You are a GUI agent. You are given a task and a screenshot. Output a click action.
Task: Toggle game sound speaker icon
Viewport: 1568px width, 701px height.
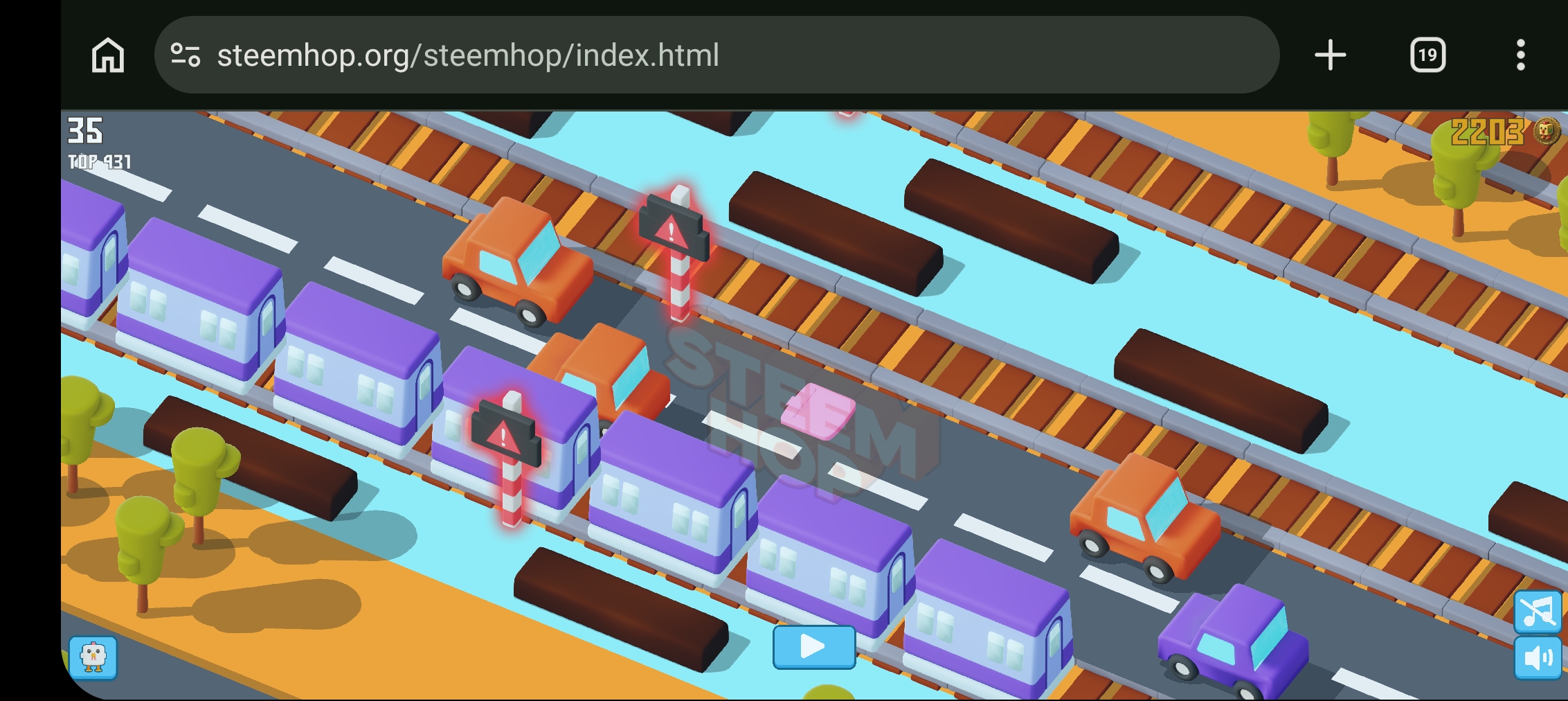point(1538,658)
